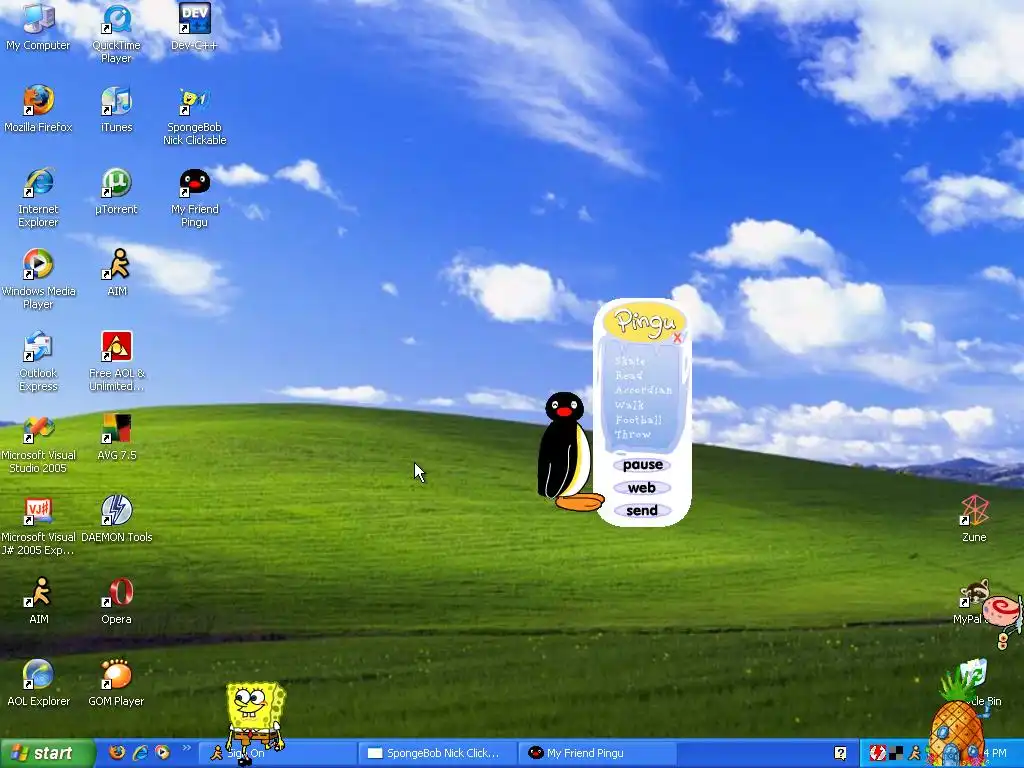Select the Dev-C++ desktop shortcut

click(x=194, y=27)
